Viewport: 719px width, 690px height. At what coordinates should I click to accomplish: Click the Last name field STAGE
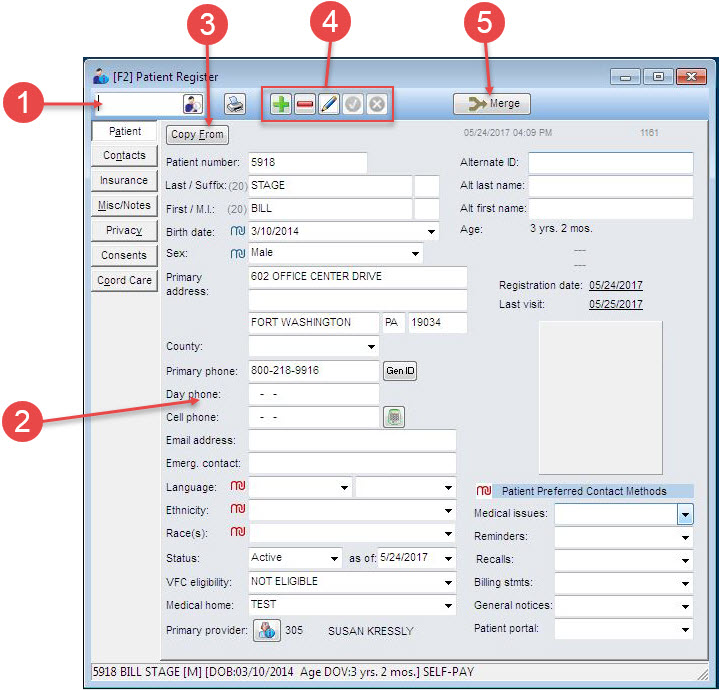(330, 186)
